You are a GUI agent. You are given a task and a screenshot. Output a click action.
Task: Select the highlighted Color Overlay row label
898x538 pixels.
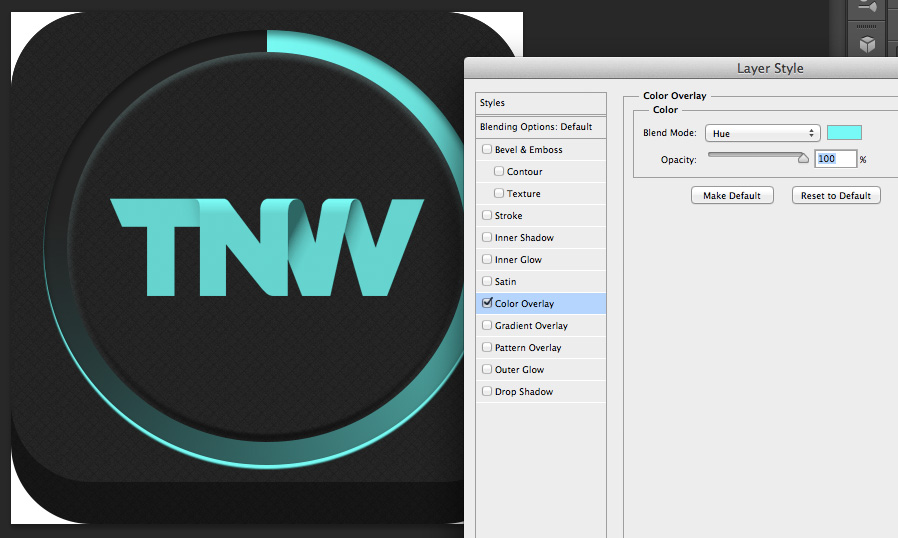point(525,304)
